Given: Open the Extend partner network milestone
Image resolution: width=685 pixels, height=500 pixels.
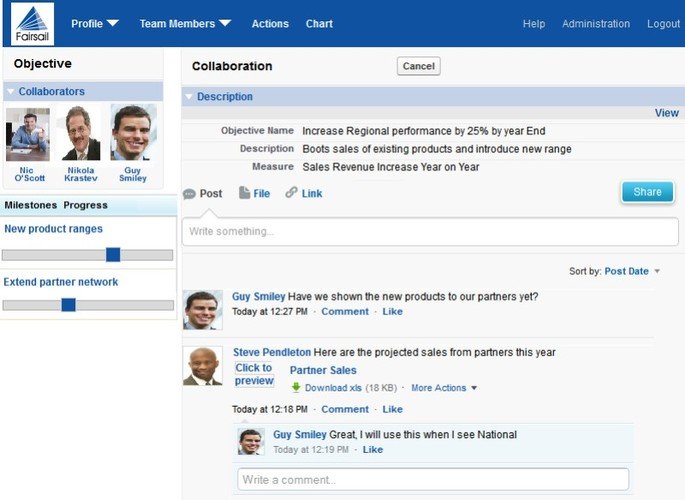Looking at the screenshot, I should pyautogui.click(x=61, y=282).
